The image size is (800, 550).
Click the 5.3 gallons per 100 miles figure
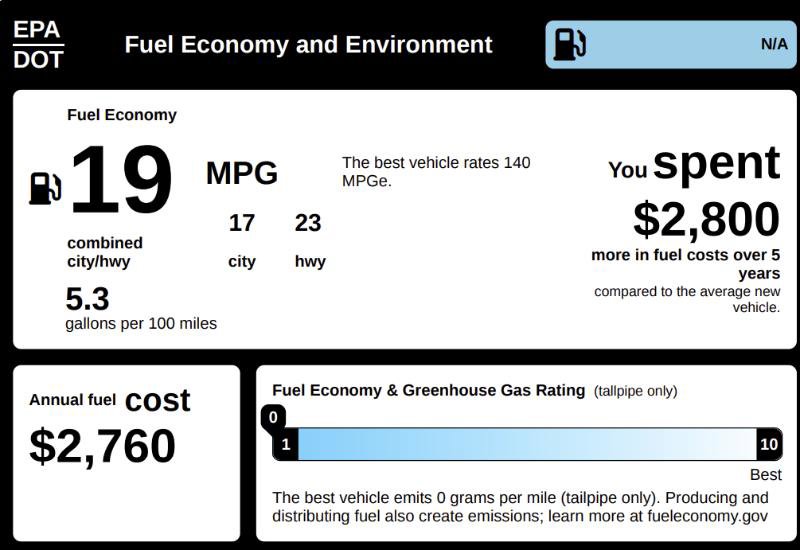coord(87,299)
